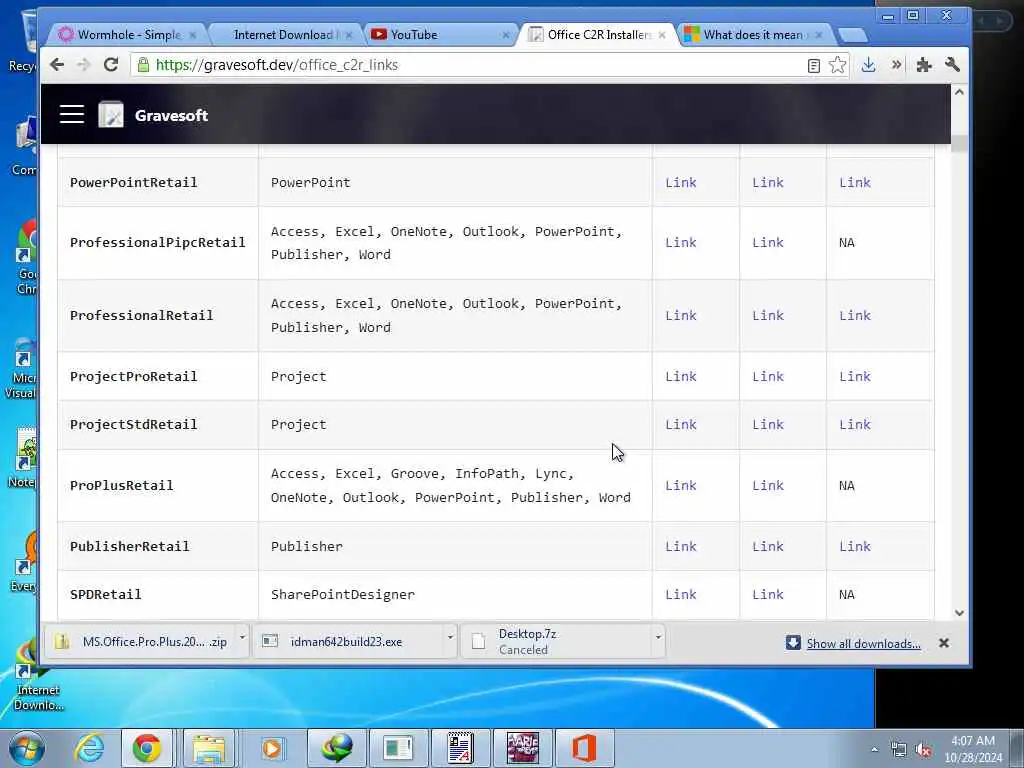Open first Link in ProjectStdRetail row
The height and width of the screenshot is (768, 1024).
click(680, 425)
